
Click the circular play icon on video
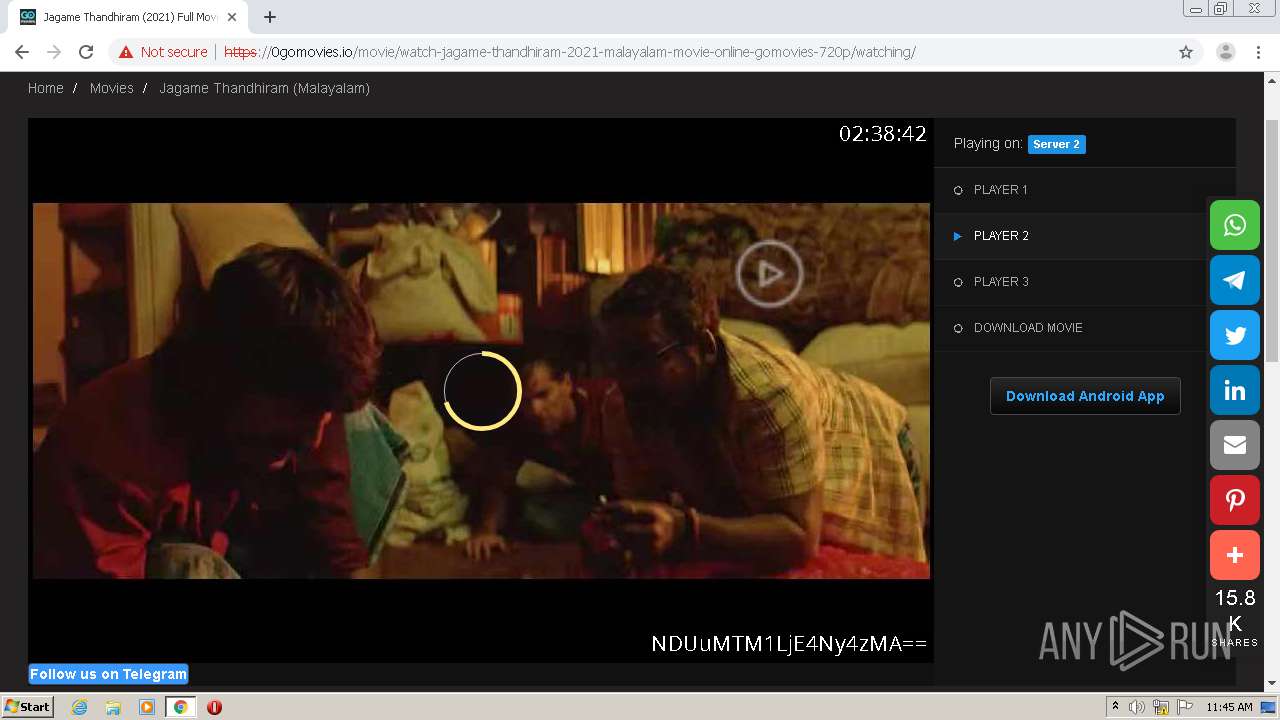tap(769, 273)
